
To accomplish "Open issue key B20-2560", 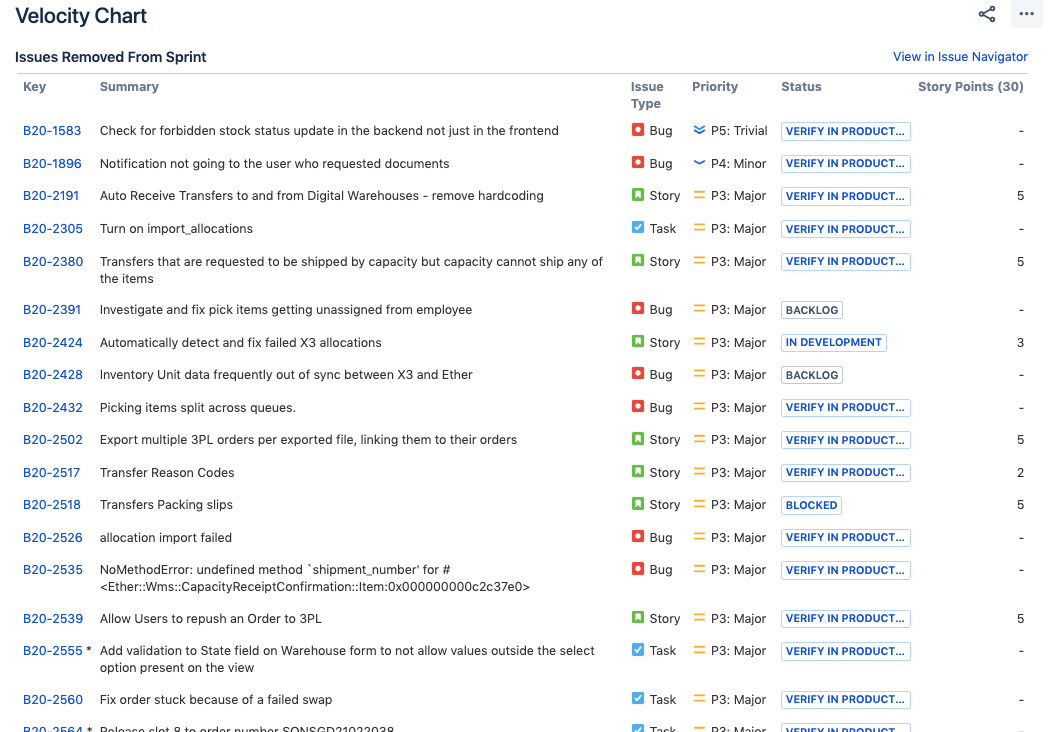I will pos(53,699).
